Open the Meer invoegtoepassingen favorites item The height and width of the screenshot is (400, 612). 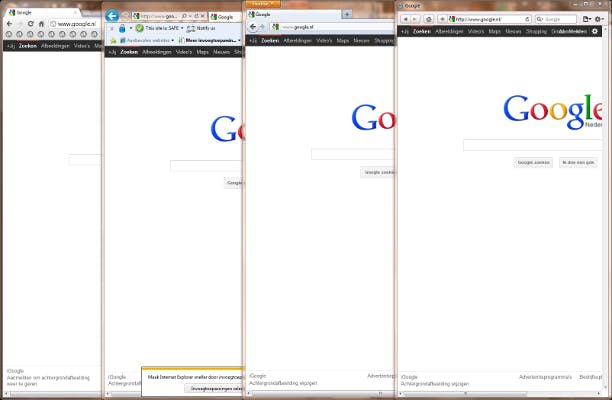tap(209, 41)
